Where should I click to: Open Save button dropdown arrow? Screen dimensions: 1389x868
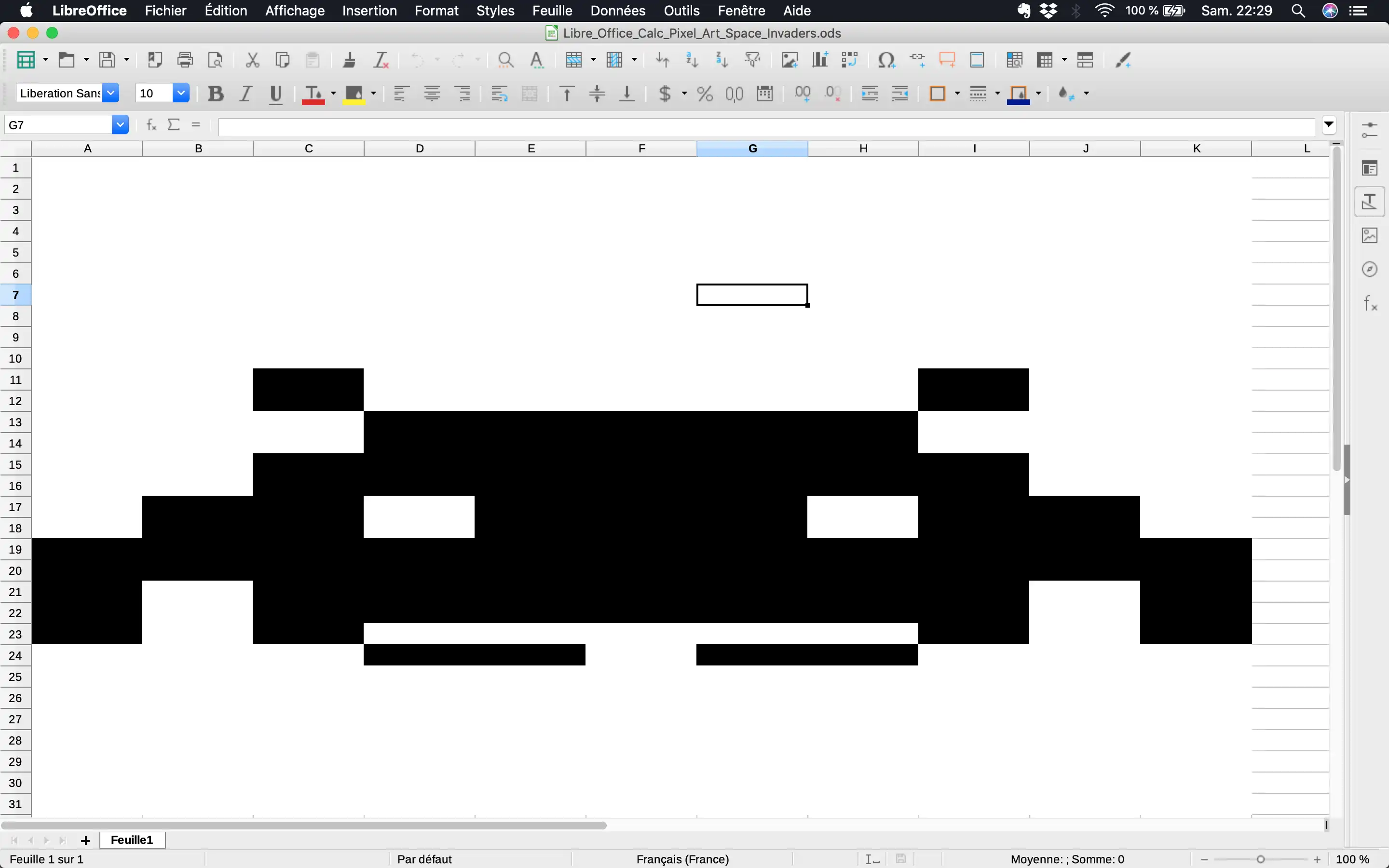pyautogui.click(x=127, y=60)
